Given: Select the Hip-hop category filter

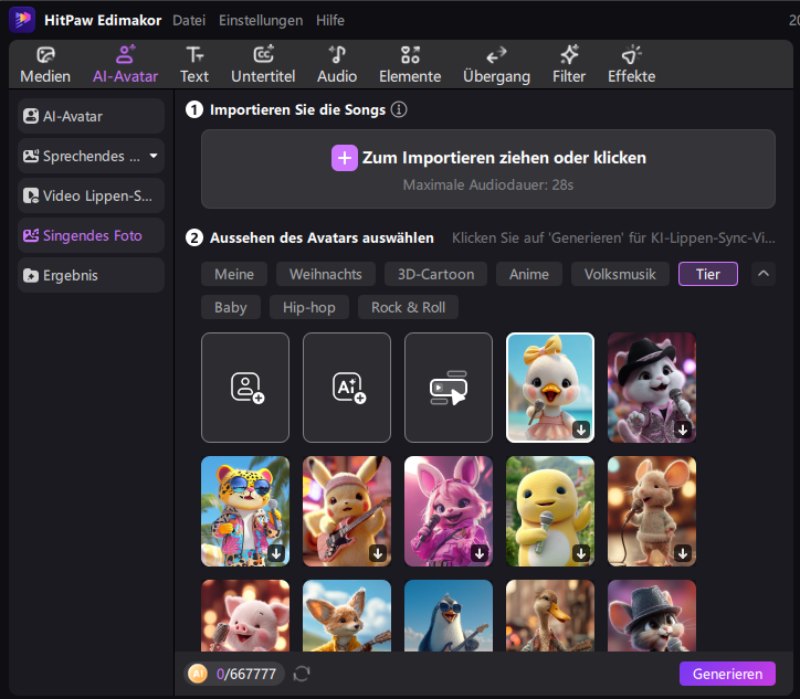Looking at the screenshot, I should (309, 307).
